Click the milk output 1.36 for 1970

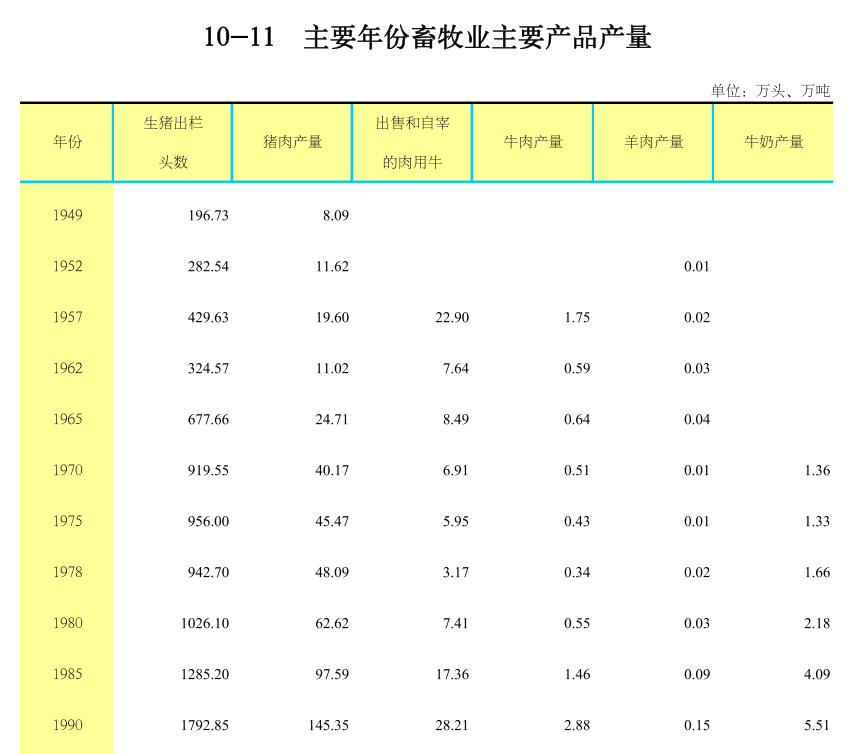[816, 470]
